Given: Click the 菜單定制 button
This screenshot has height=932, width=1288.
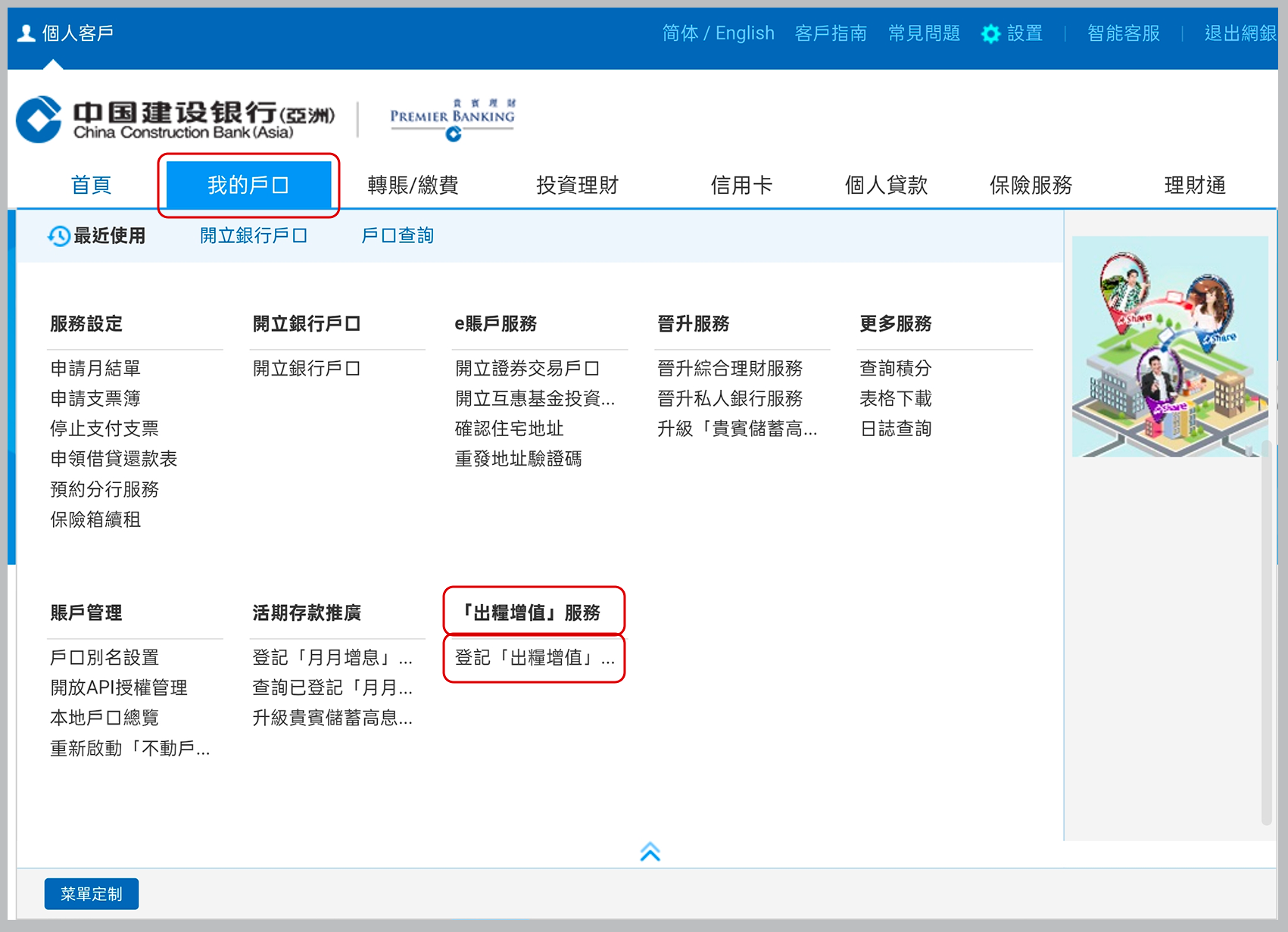Looking at the screenshot, I should [91, 894].
